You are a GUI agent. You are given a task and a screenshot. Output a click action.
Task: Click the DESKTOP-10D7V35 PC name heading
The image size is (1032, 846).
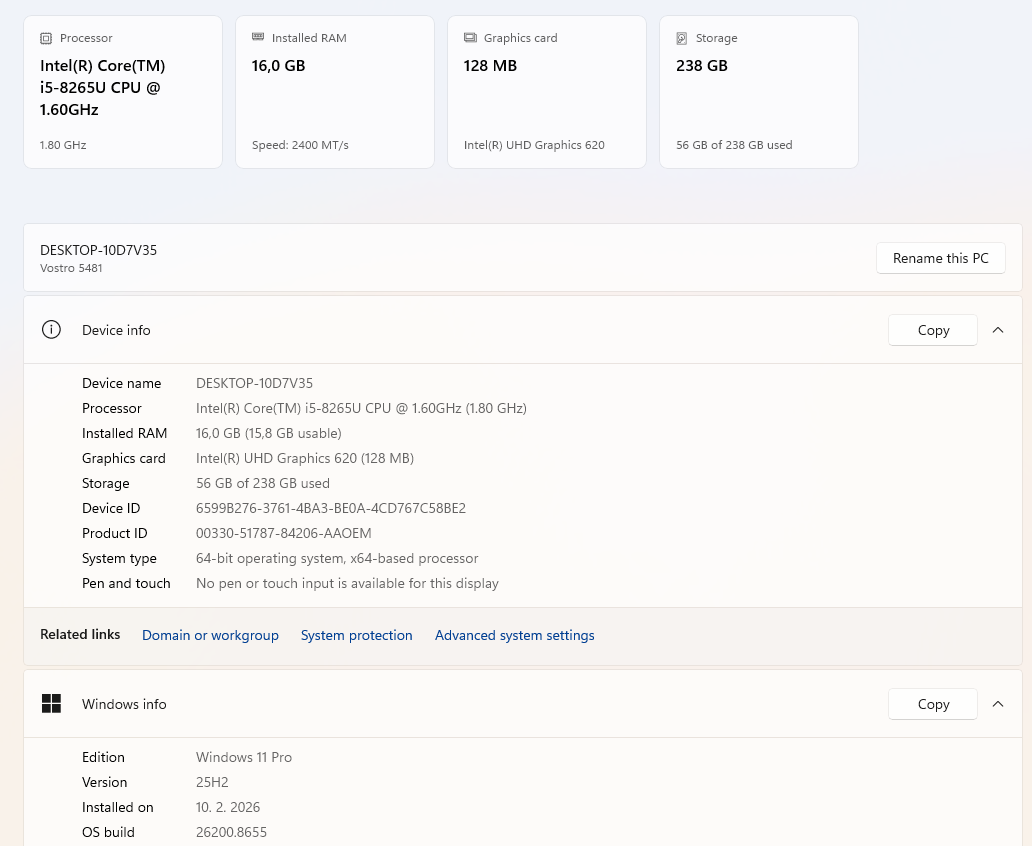click(x=99, y=250)
